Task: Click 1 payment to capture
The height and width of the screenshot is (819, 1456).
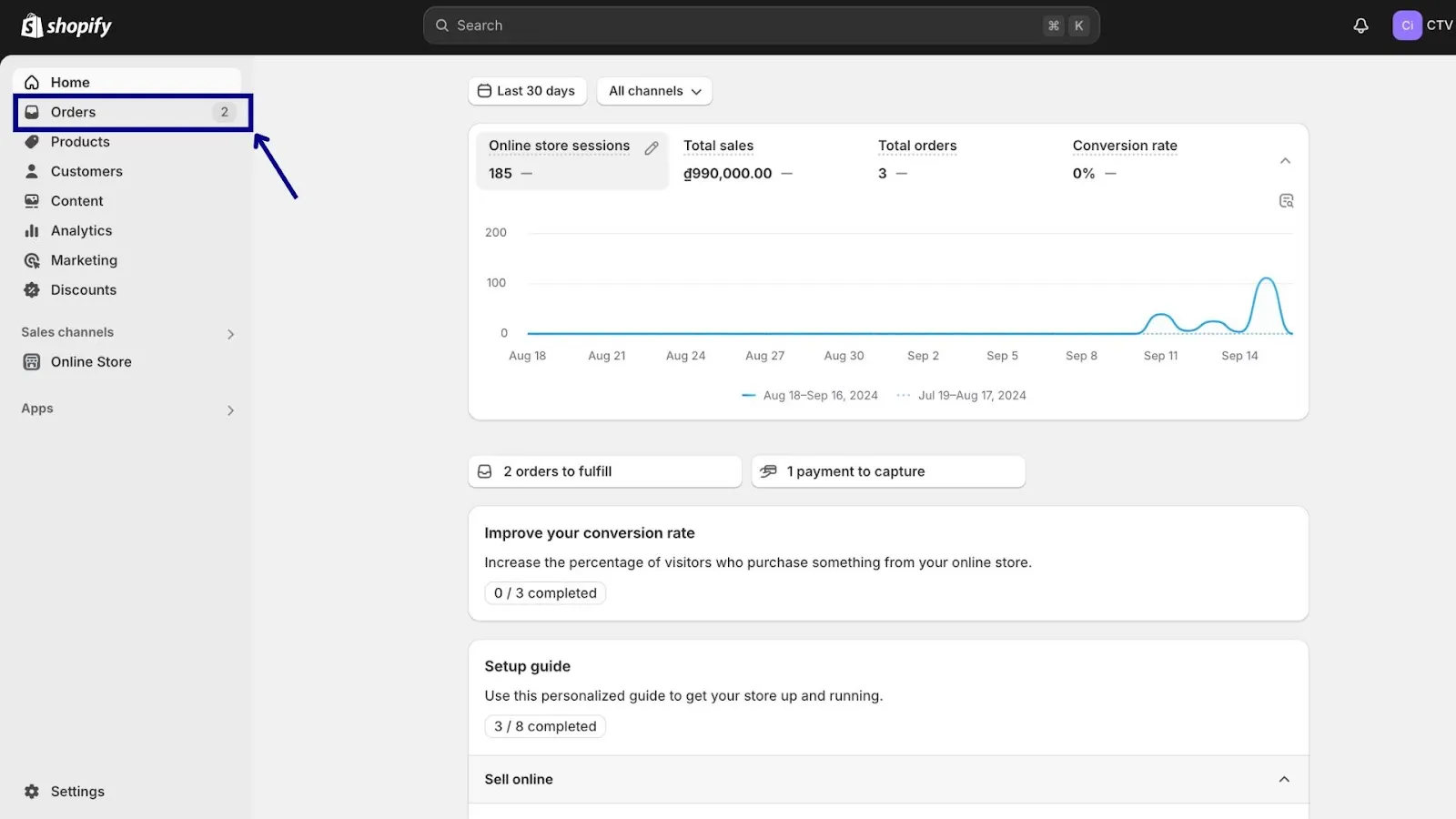Action: point(888,471)
